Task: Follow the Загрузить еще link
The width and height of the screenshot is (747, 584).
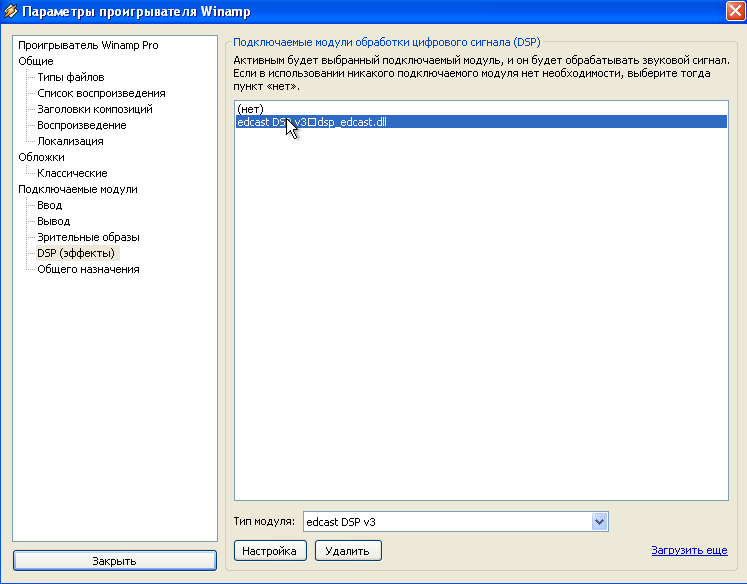Action: tap(689, 551)
